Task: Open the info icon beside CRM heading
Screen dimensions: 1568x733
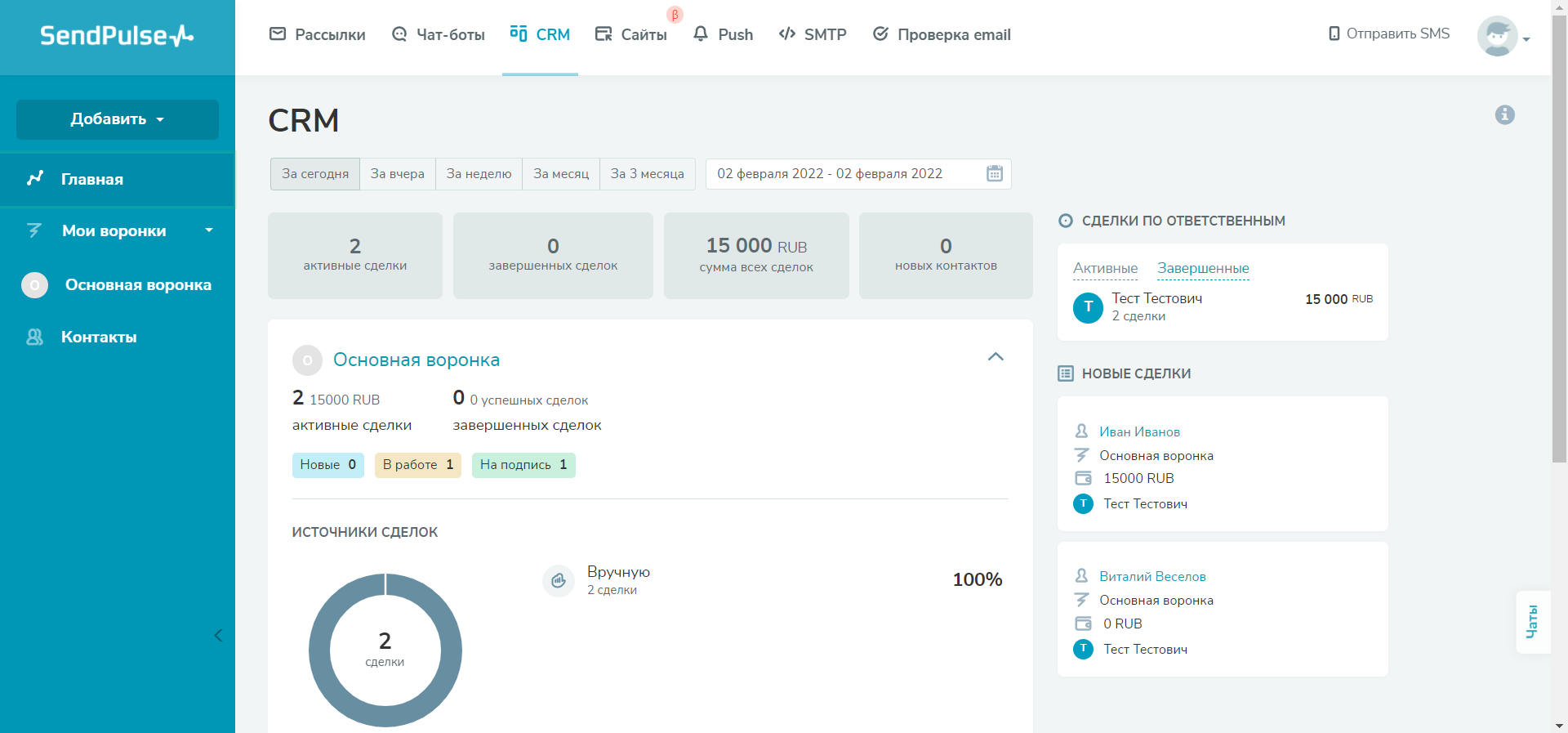Action: 1504,115
